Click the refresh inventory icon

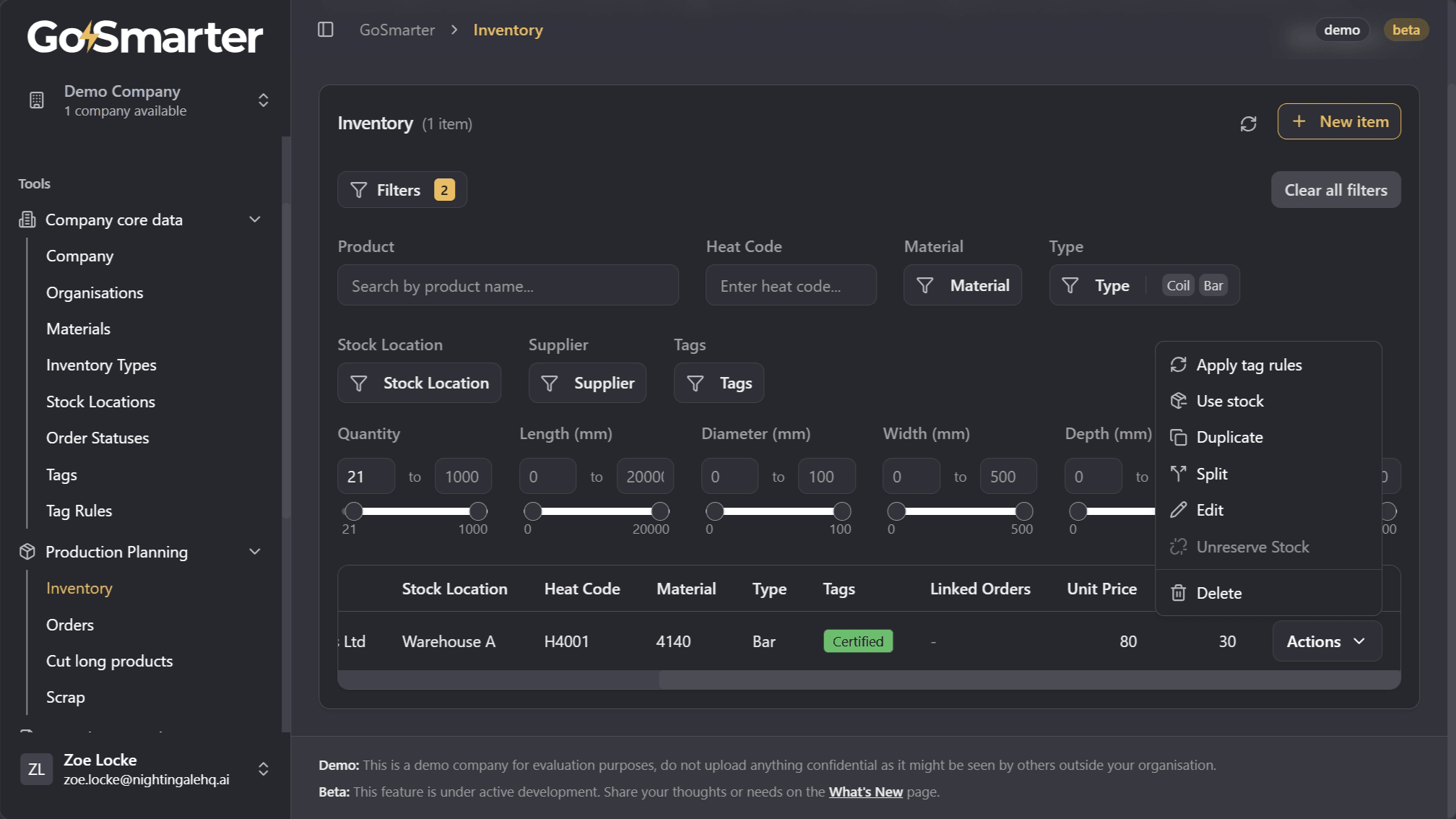(1247, 123)
